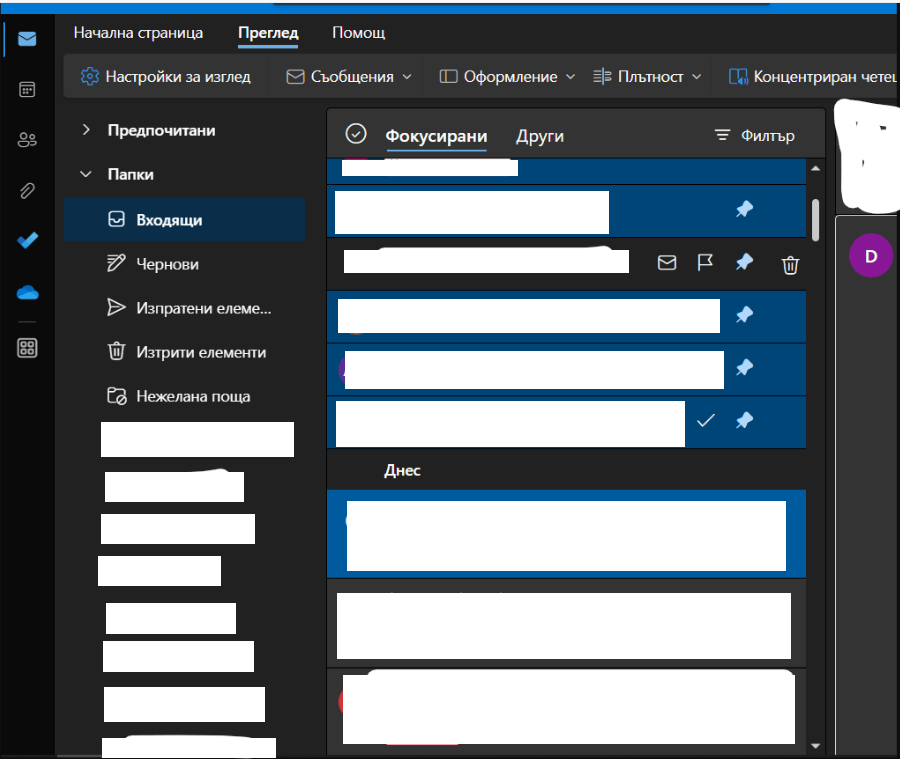Open the Плътност density dropdown
Viewport: 900px width, 759px height.
647,76
